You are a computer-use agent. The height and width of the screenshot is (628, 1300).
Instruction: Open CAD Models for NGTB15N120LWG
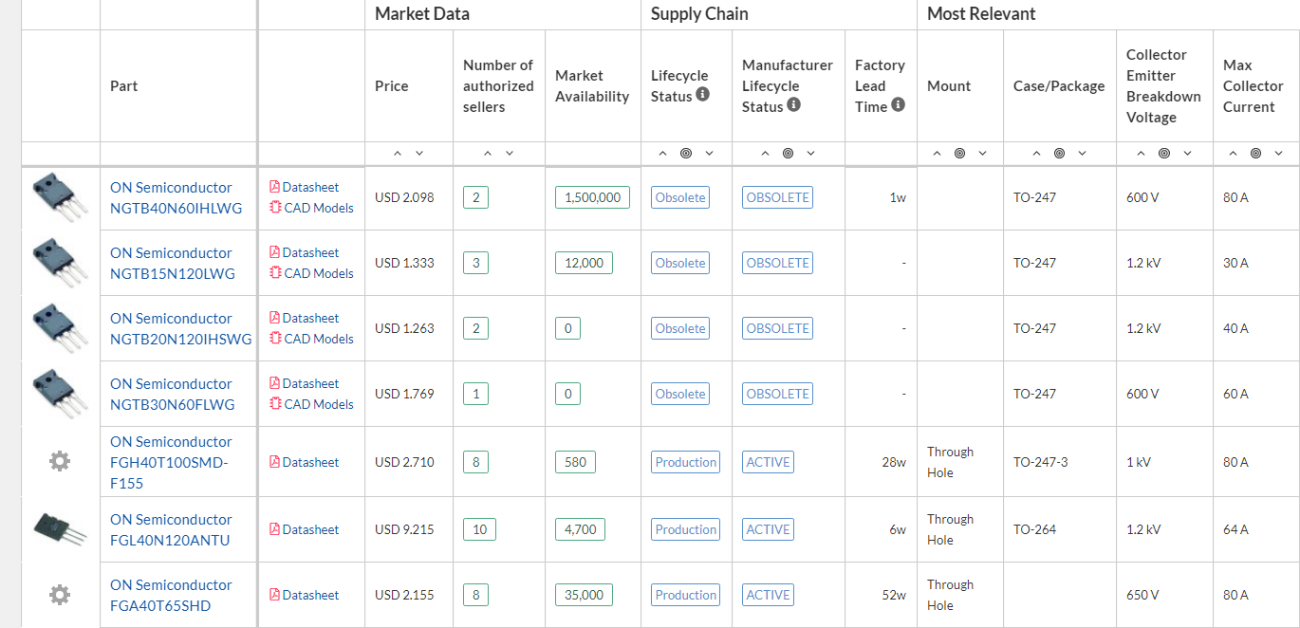311,273
